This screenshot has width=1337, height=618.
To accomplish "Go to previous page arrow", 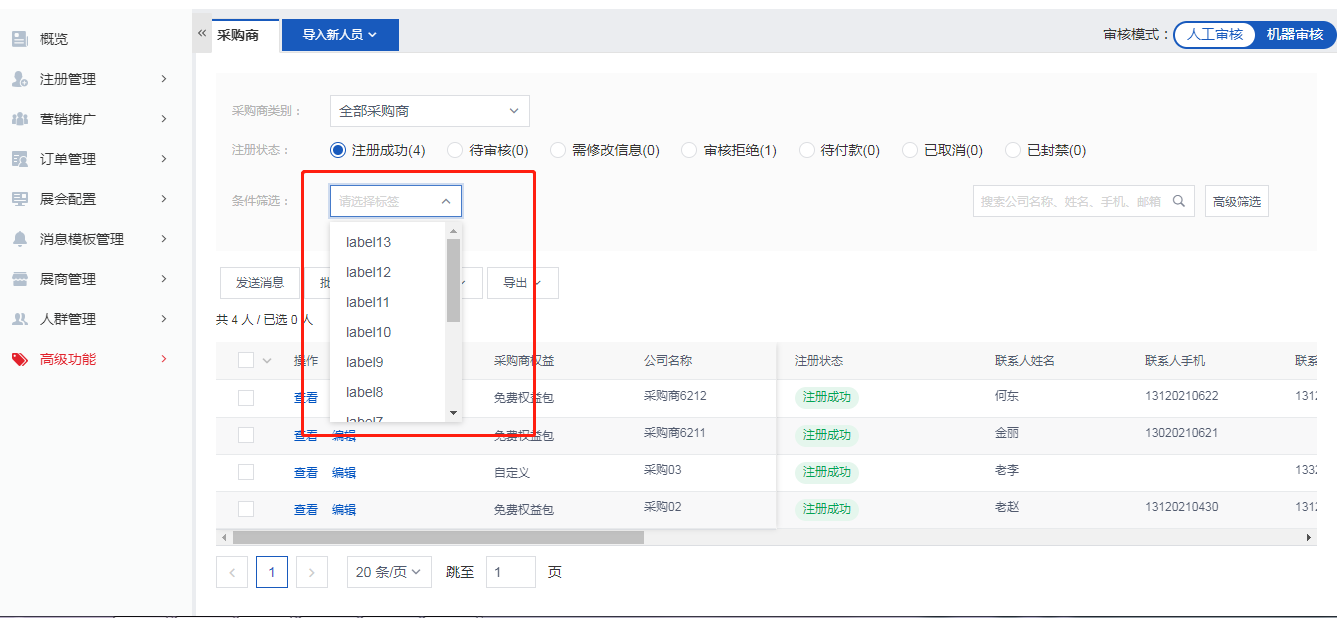I will coord(232,572).
